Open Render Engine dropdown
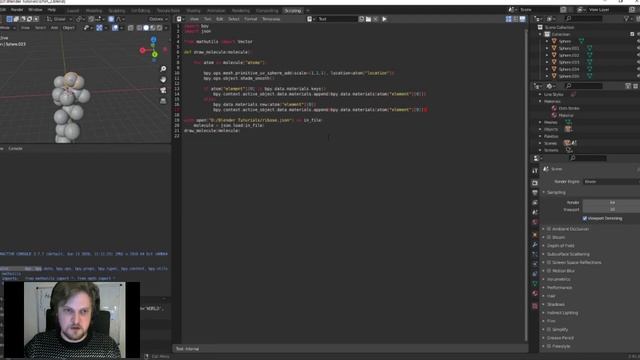Viewport: 640px width, 360px height. pyautogui.click(x=611, y=182)
